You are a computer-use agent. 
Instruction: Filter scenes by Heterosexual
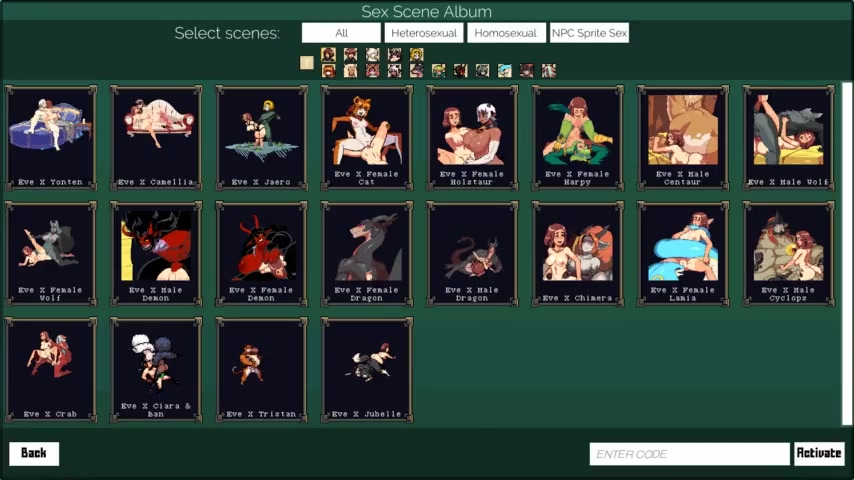423,33
